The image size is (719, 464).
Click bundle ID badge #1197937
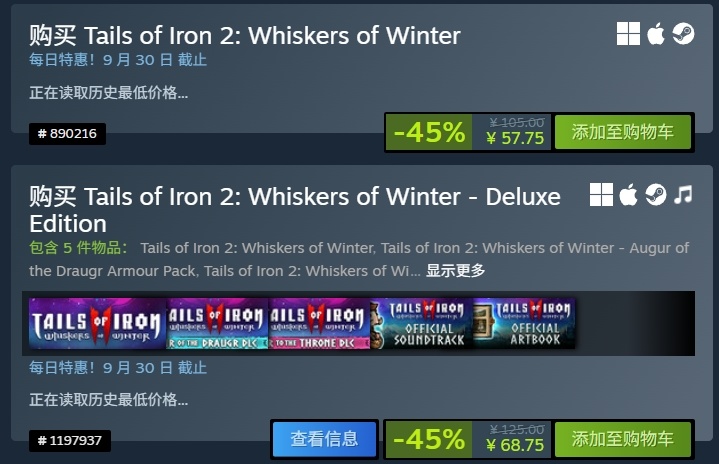coord(70,441)
